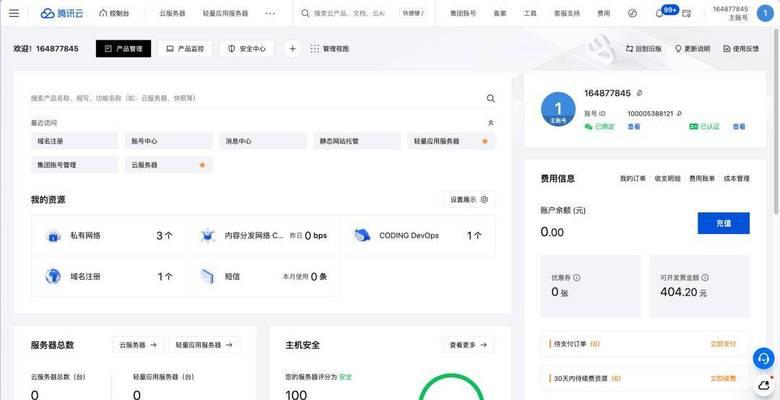Click the large account avatar in profile card

point(558,109)
